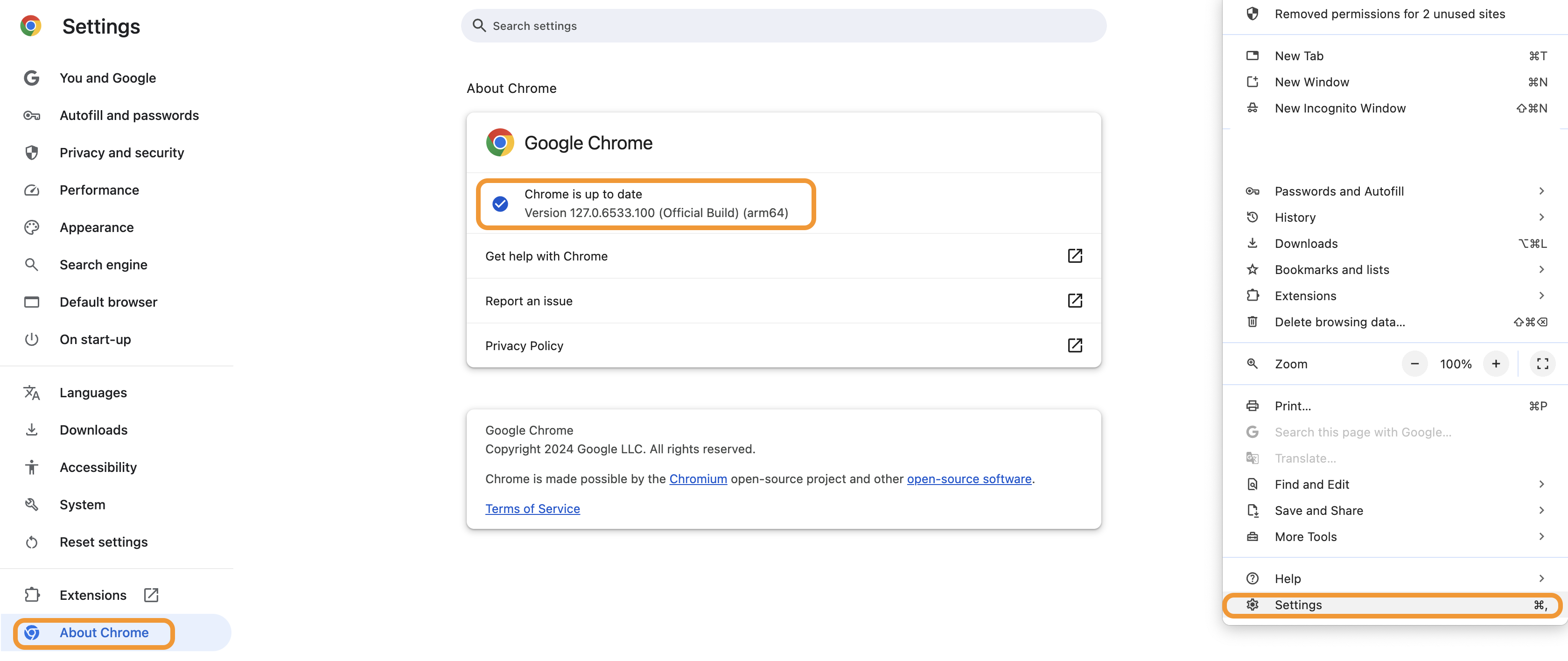Click the open-in-new icon next to Extensions in sidebar
Screen dimensions: 1568x661
click(x=151, y=595)
